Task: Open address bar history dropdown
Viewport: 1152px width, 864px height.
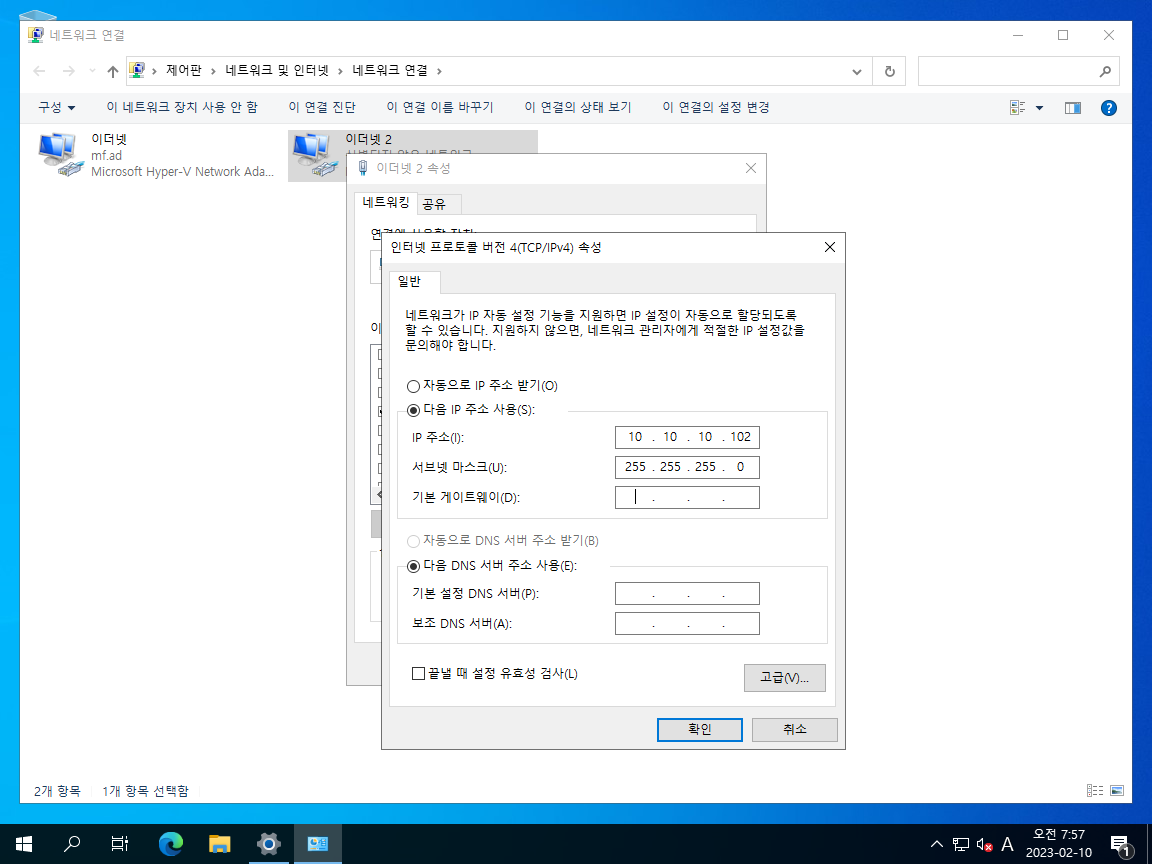Action: (857, 71)
